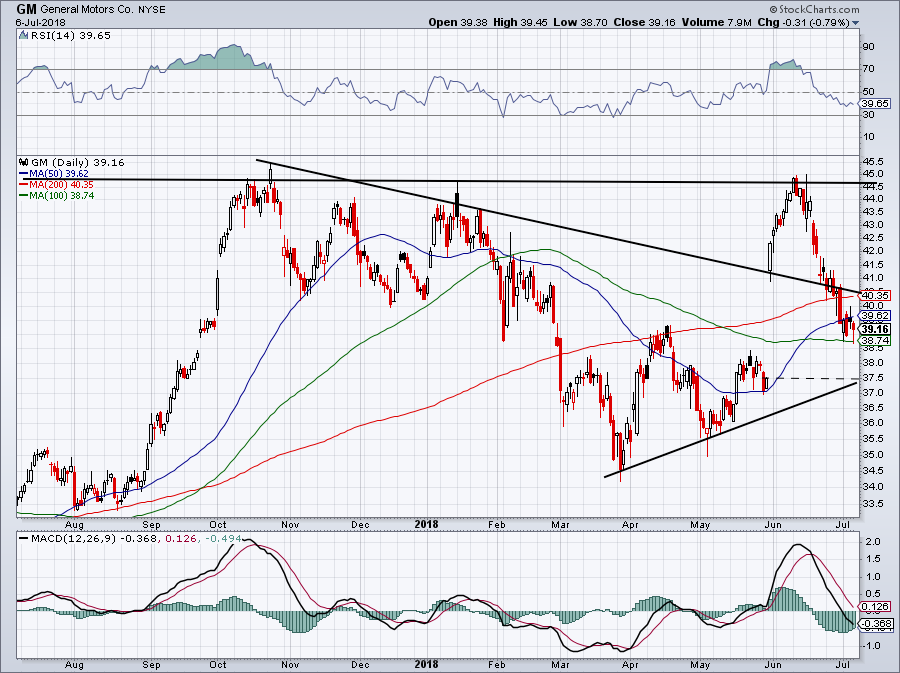The image size is (900, 673).
Task: Click the MACD legend black line icon
Action: click(23, 539)
